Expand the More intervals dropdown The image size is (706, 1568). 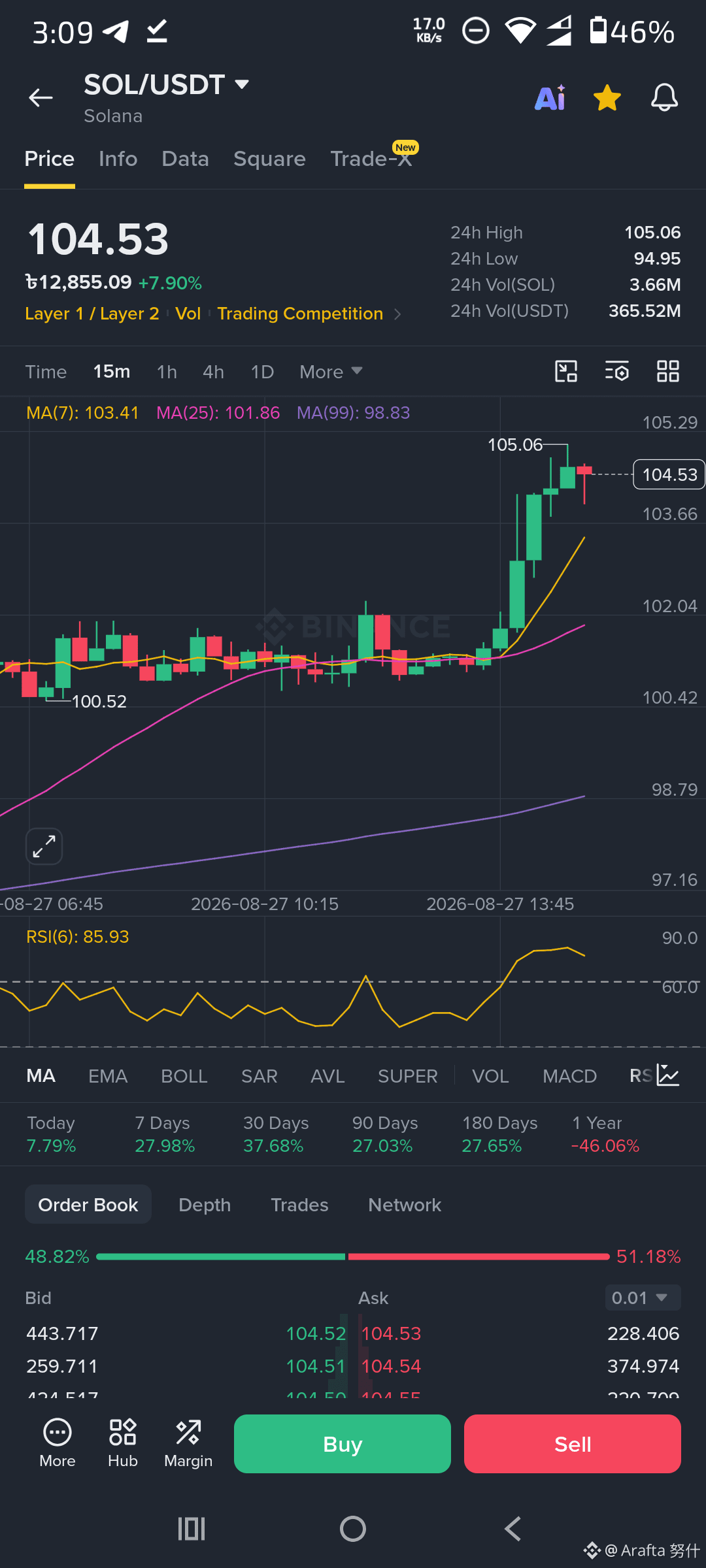coord(331,372)
